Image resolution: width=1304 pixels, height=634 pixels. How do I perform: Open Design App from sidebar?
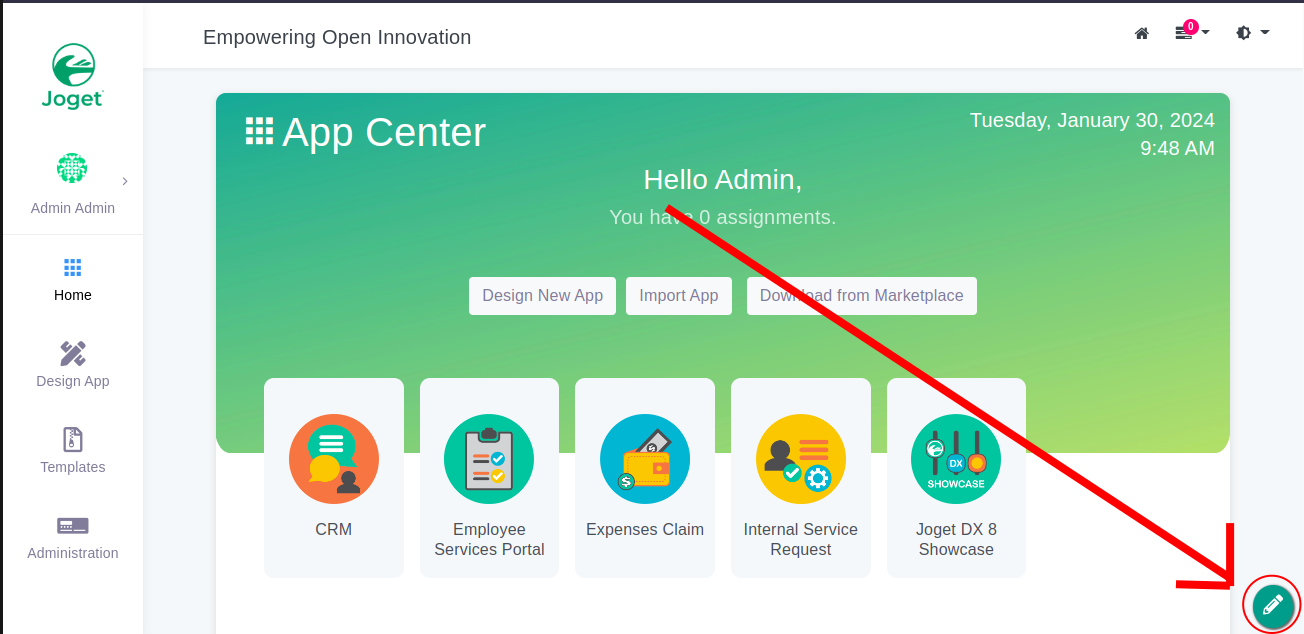pos(73,366)
